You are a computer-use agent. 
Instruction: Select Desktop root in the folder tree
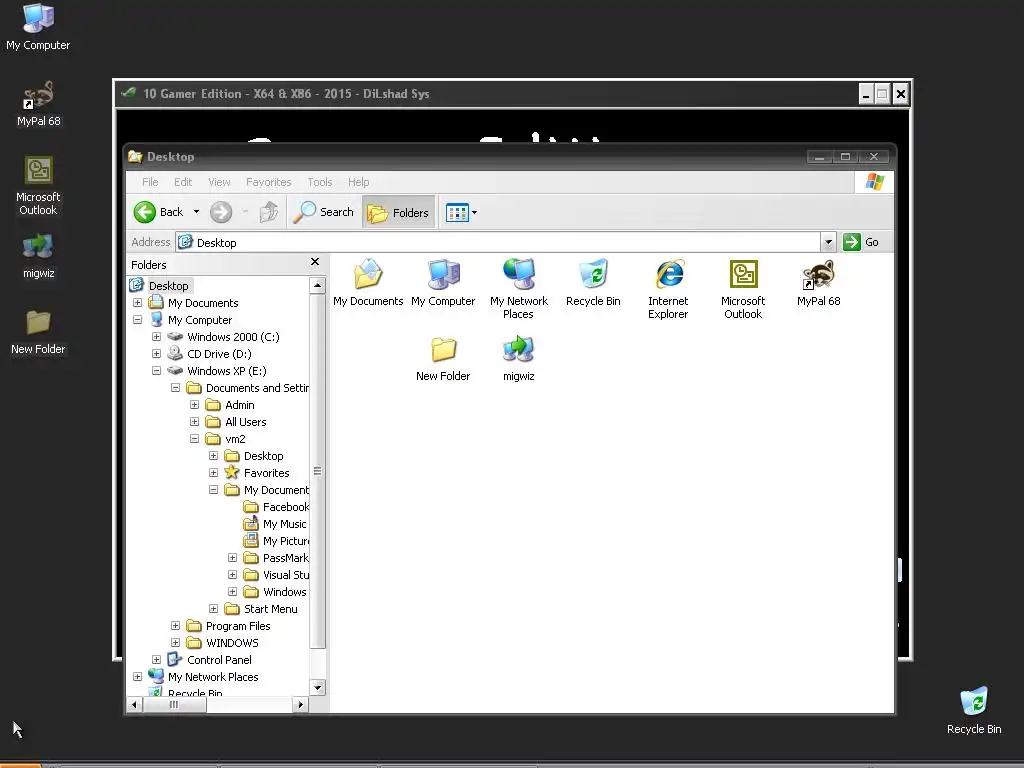(x=168, y=286)
